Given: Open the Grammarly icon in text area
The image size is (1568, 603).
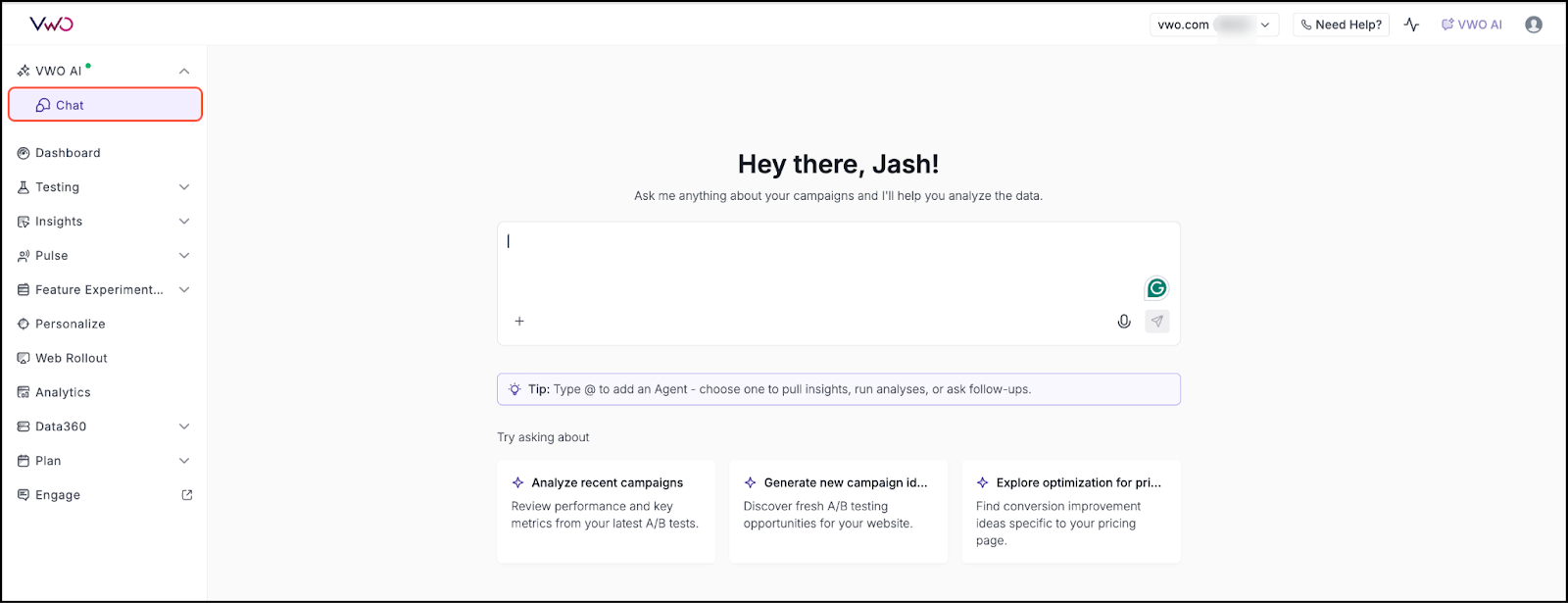Looking at the screenshot, I should (x=1156, y=288).
